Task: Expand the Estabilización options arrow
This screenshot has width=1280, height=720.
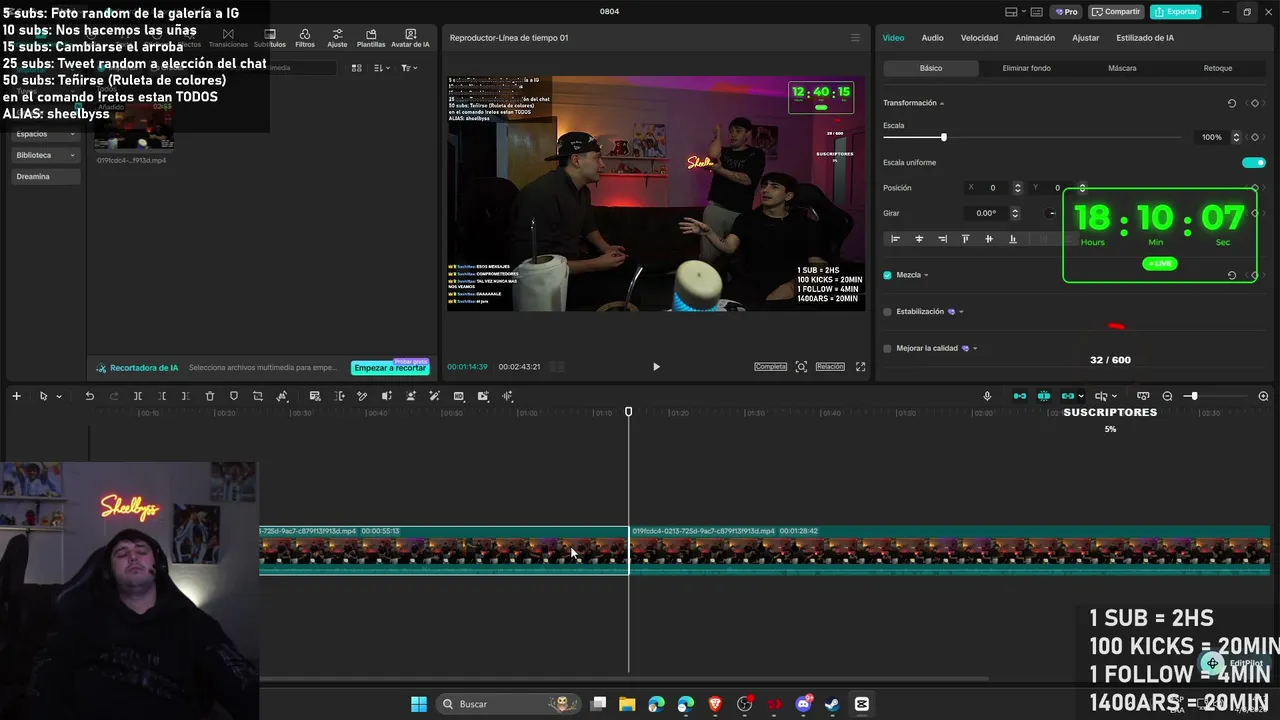Action: 961,312
